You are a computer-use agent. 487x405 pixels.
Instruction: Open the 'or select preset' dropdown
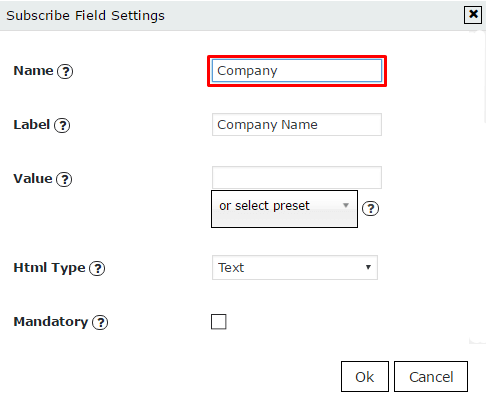point(284,209)
